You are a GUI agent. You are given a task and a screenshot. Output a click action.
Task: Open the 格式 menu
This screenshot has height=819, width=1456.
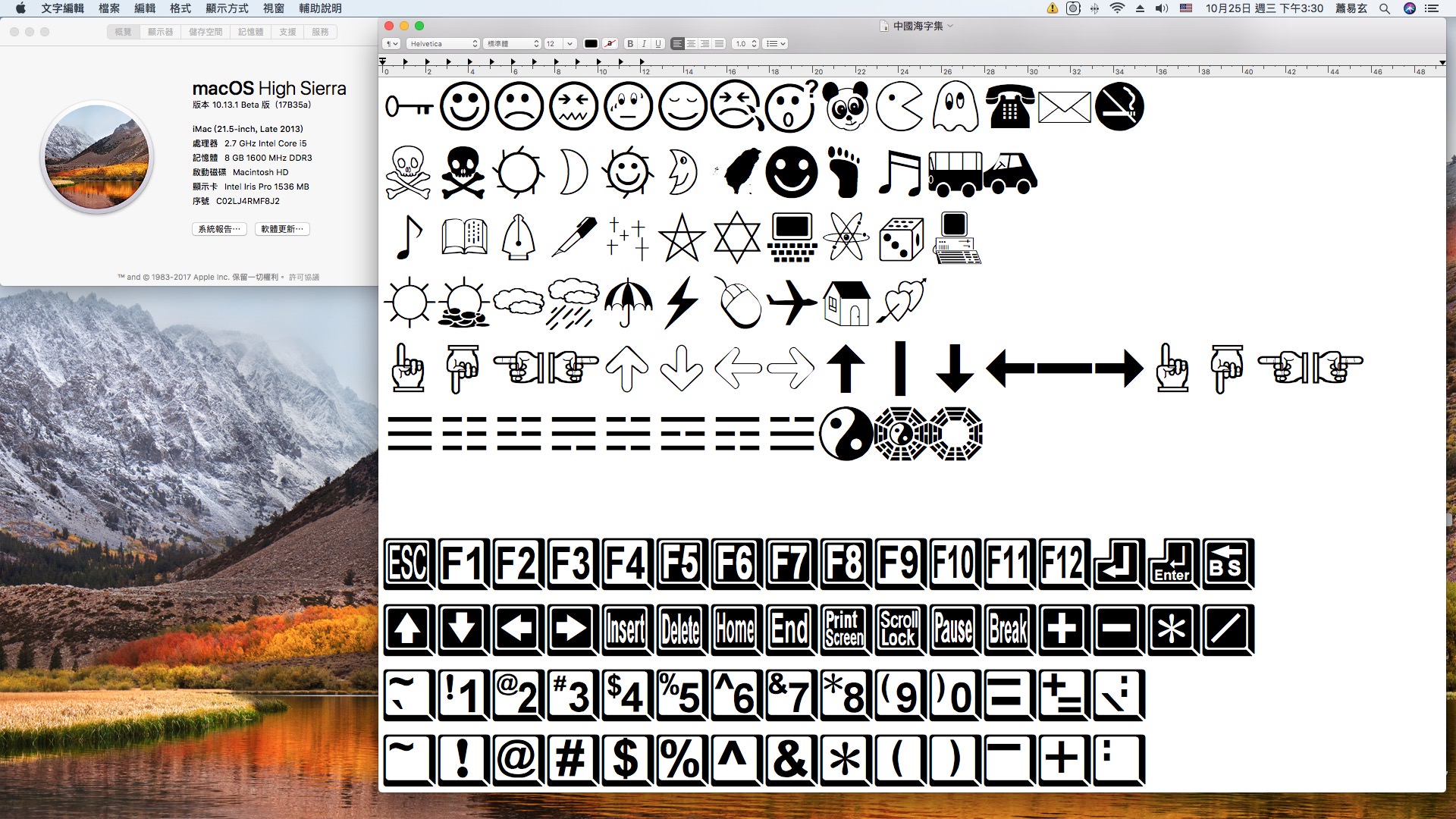pyautogui.click(x=180, y=8)
